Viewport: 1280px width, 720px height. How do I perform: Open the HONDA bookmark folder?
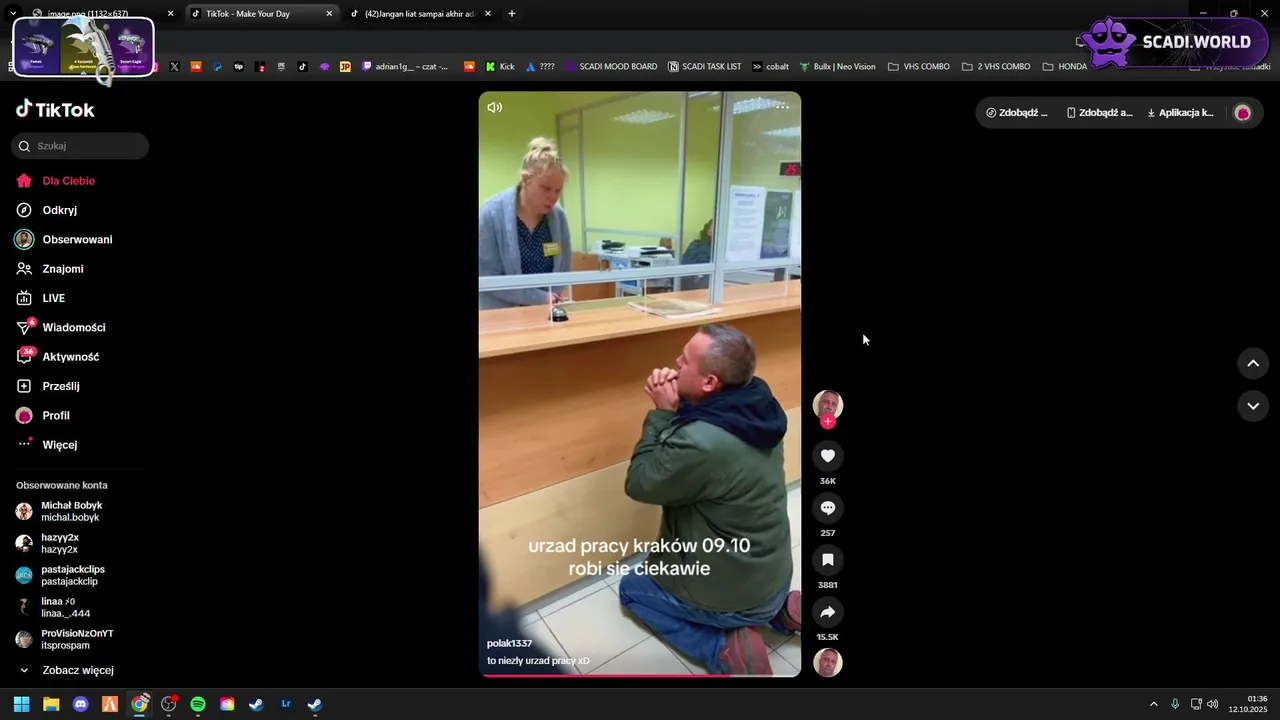pos(1065,67)
